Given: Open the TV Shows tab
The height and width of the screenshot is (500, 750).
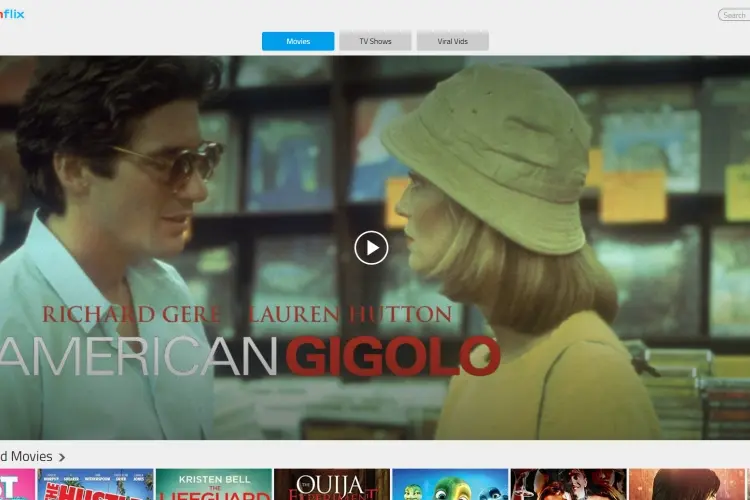Looking at the screenshot, I should (x=375, y=41).
